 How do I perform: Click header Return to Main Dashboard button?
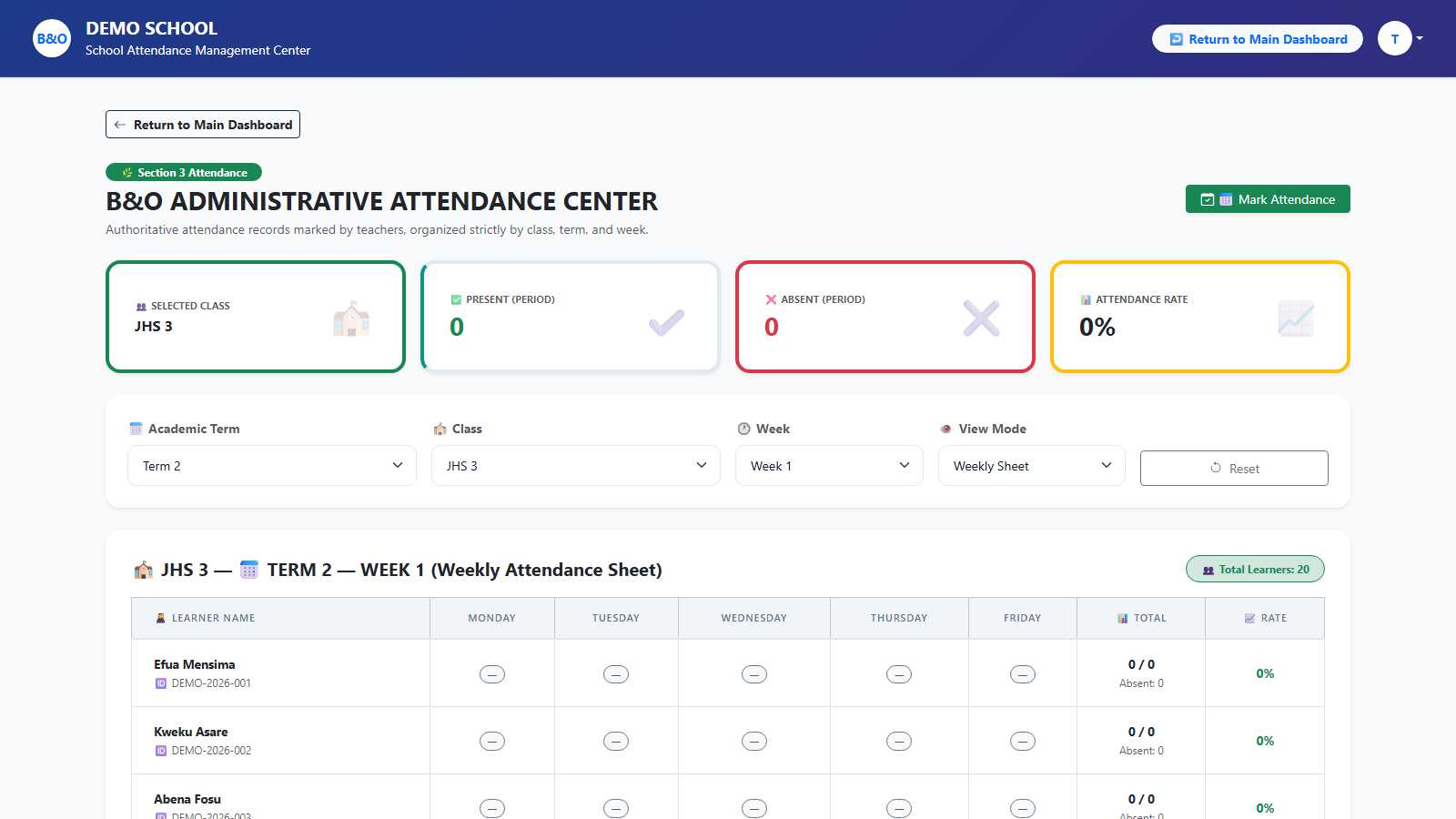(1258, 39)
